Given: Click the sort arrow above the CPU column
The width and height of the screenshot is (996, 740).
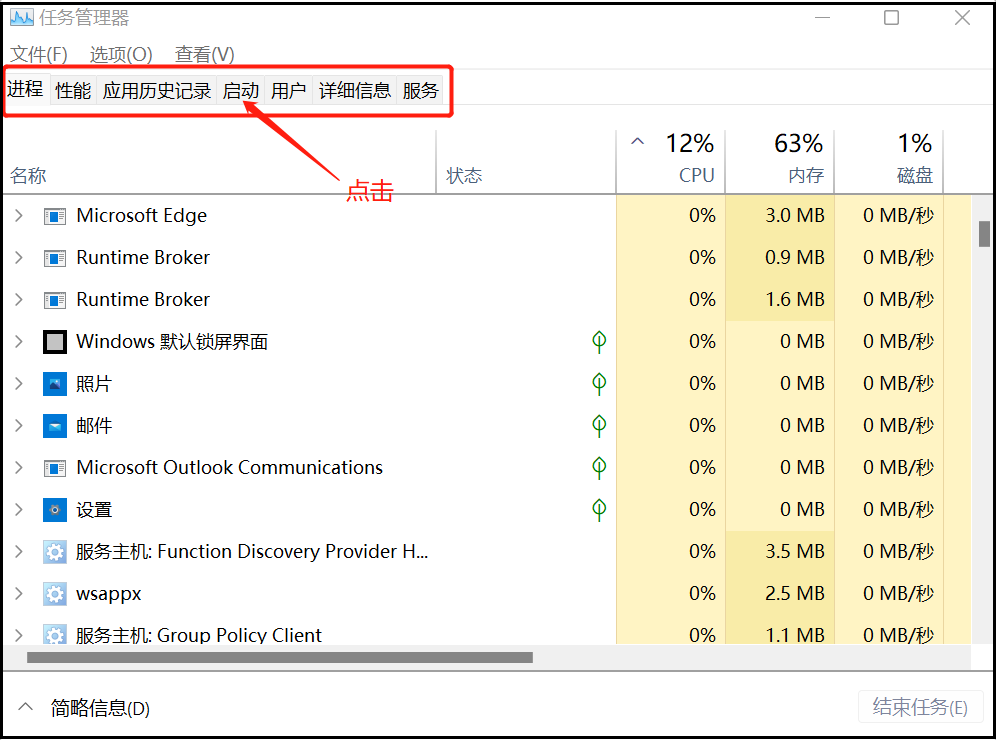Looking at the screenshot, I should pos(638,141).
